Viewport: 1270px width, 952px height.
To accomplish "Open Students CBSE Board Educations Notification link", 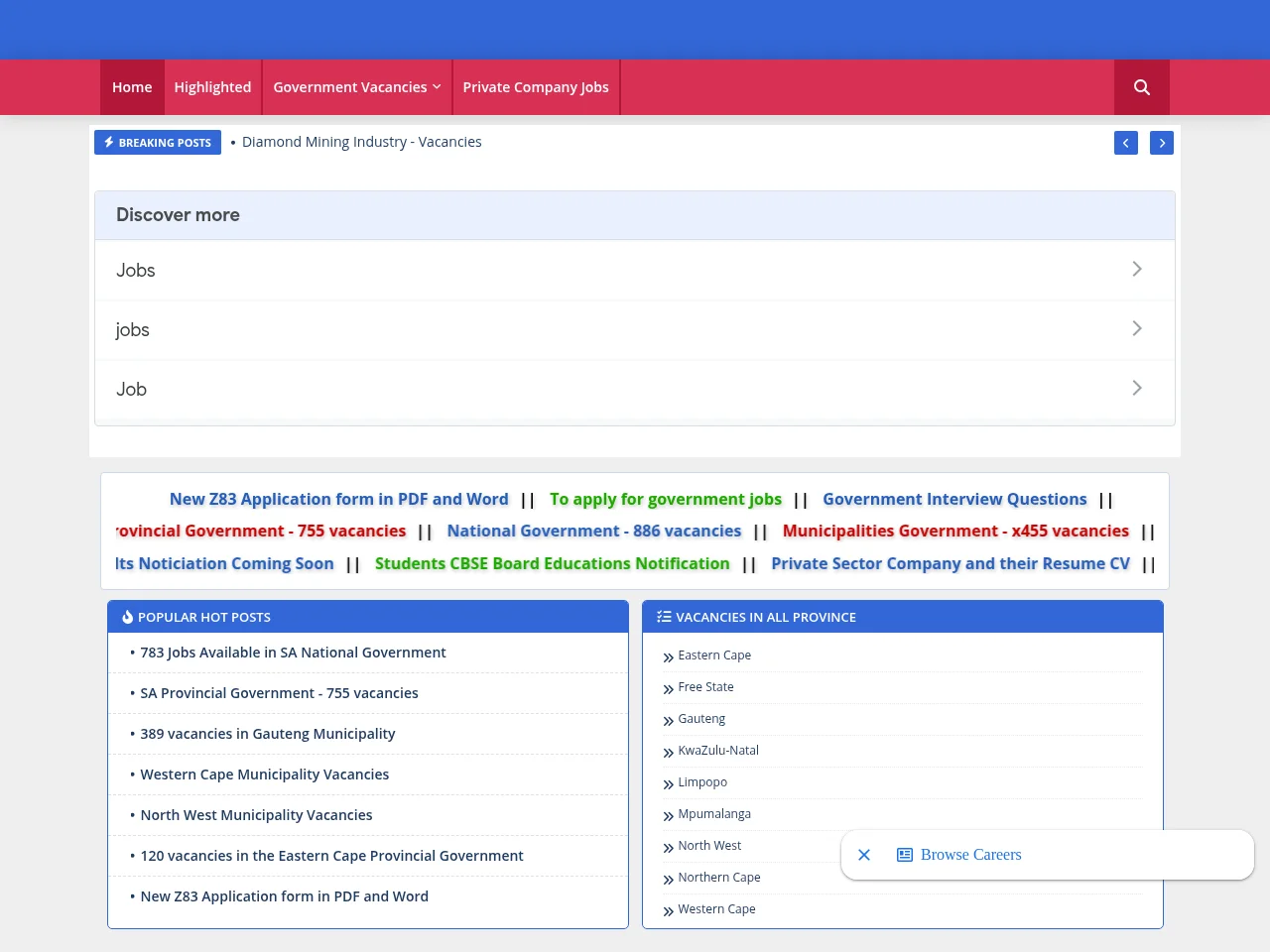I will coord(553,563).
